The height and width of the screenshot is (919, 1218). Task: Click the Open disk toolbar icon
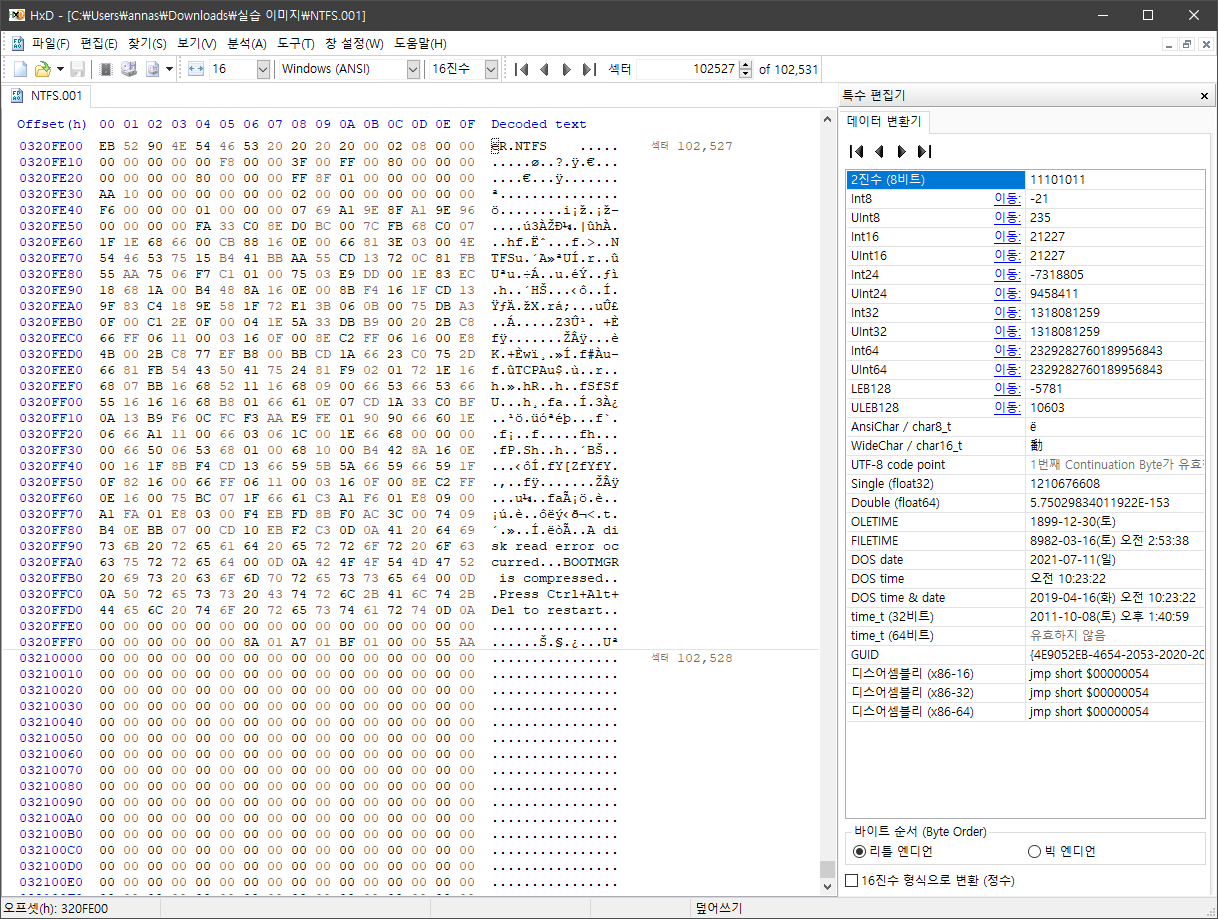[129, 69]
